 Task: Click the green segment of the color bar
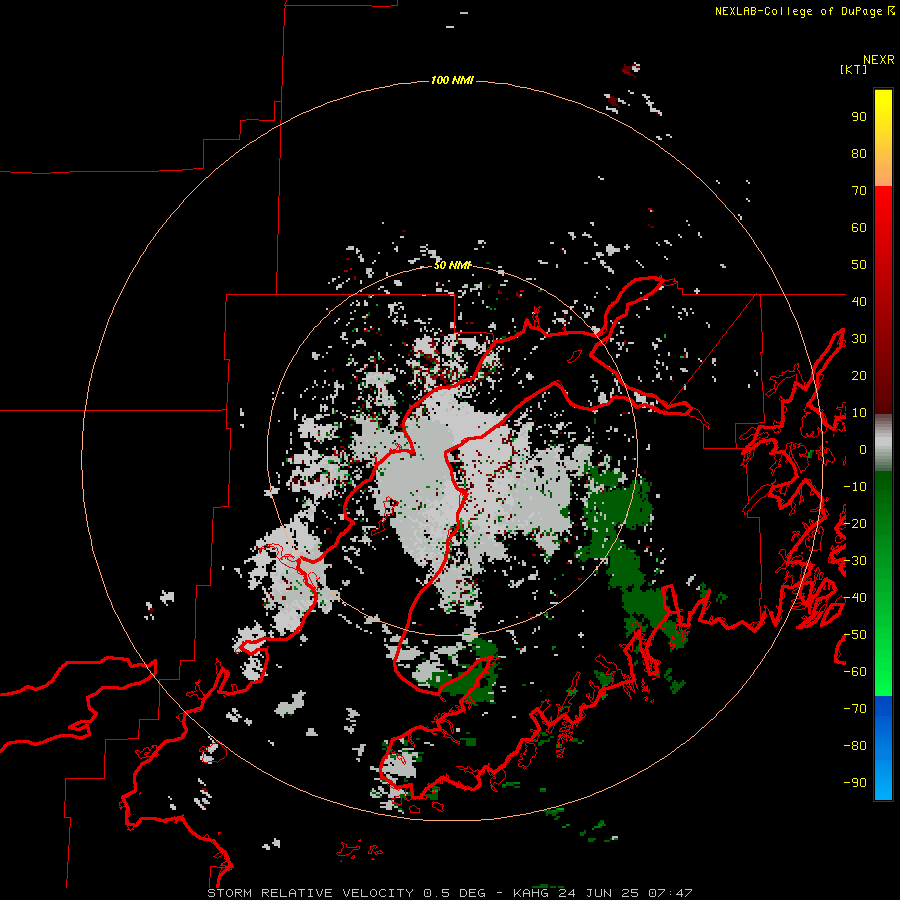click(x=883, y=583)
